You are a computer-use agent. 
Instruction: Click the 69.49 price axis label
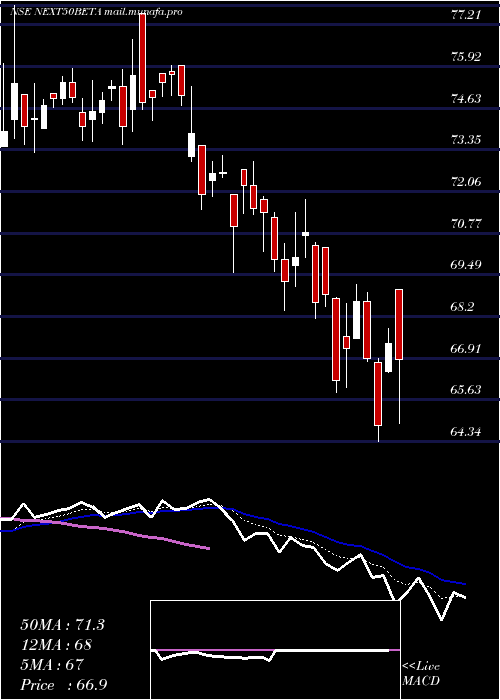[x=466, y=264]
